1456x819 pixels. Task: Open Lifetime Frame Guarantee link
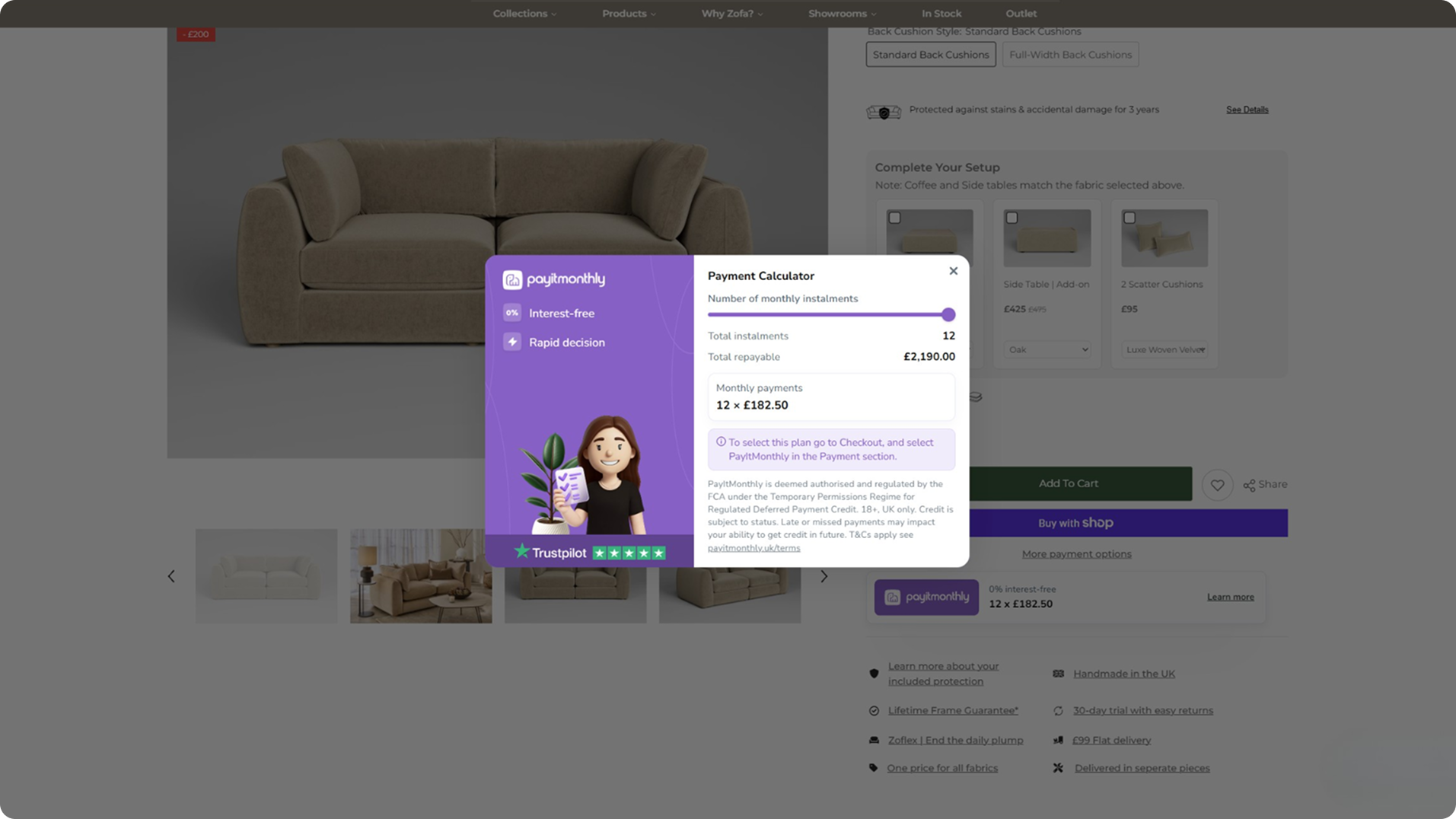(953, 711)
